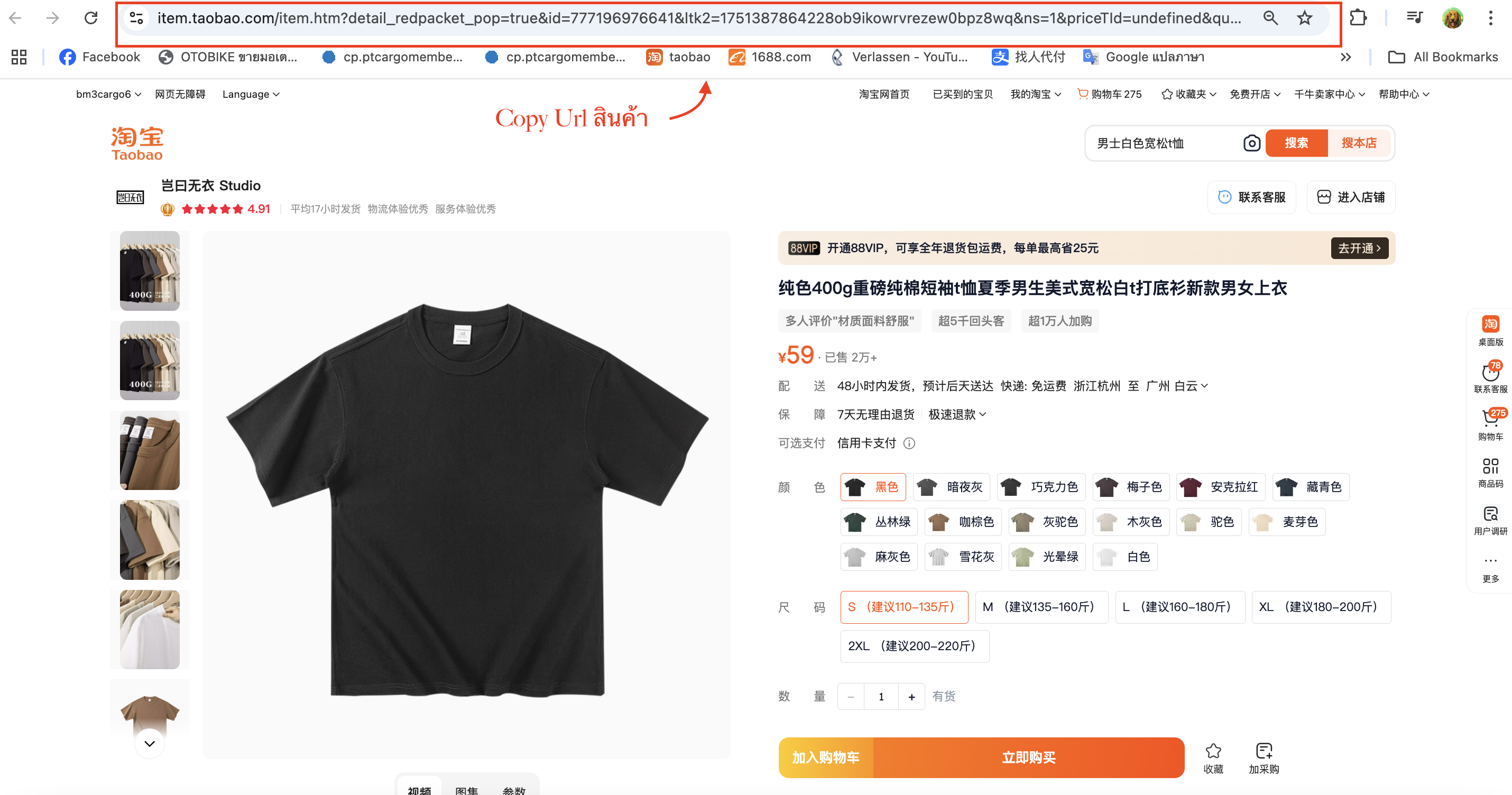Click the camera image-search icon
Screen dimensions: 1512x795
coord(1251,143)
